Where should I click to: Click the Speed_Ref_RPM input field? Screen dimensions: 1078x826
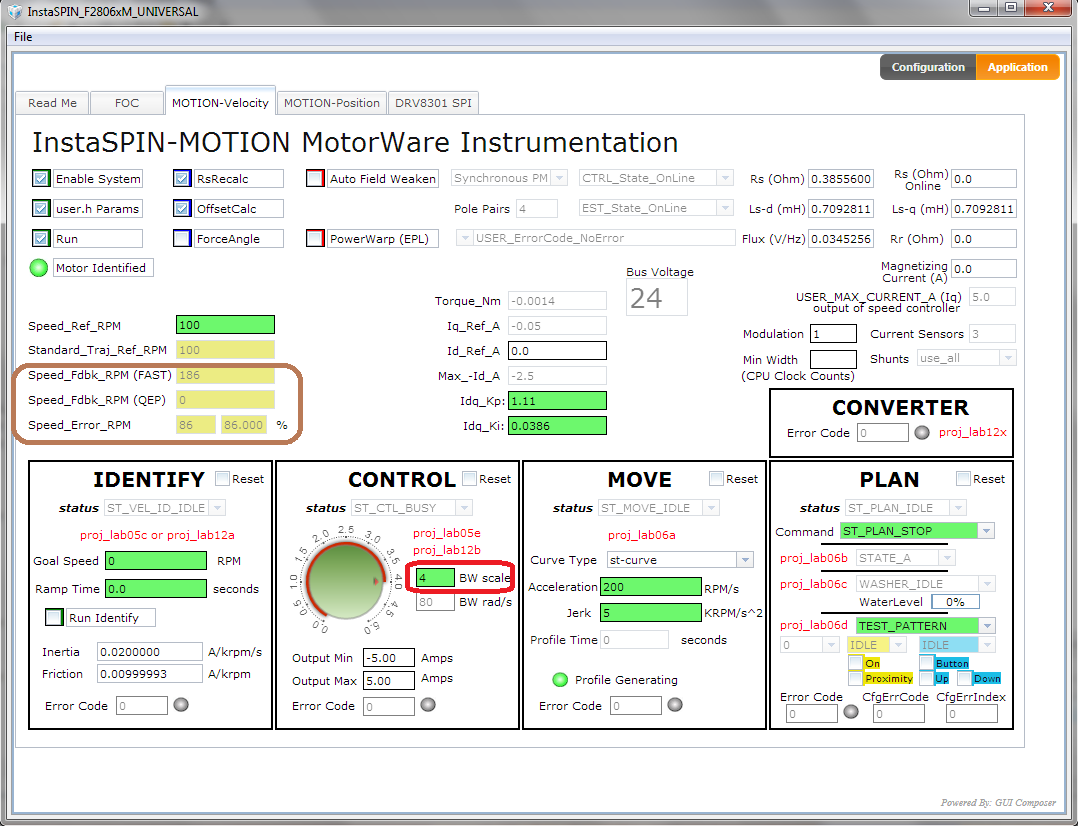tap(226, 325)
